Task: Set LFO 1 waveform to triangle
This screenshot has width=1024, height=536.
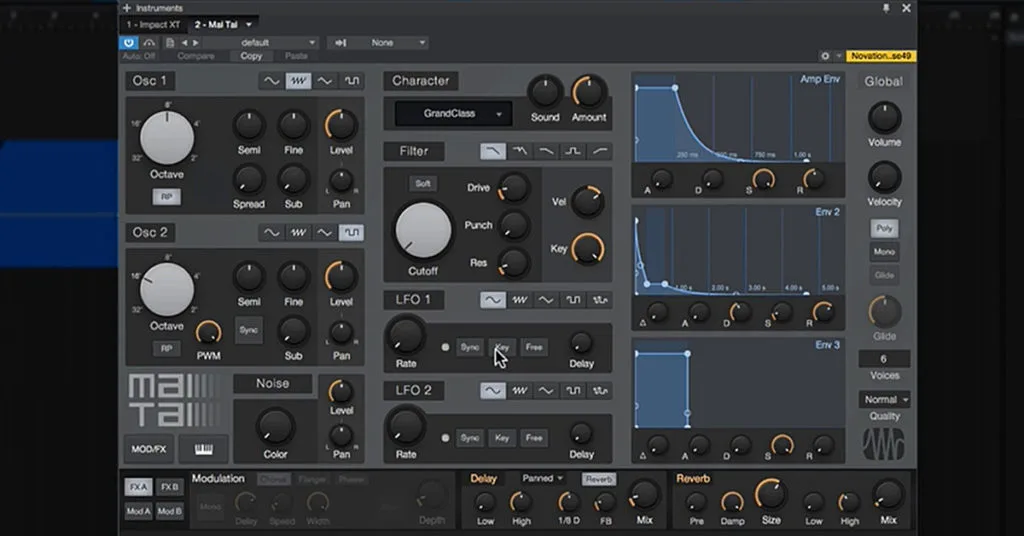Action: 546,300
